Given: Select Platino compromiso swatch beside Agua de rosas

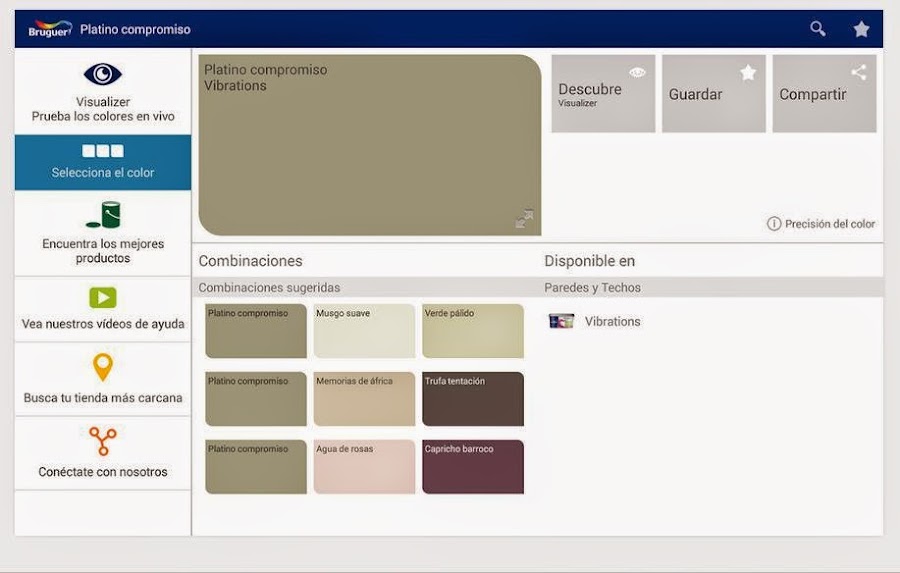Looking at the screenshot, I should pos(256,467).
